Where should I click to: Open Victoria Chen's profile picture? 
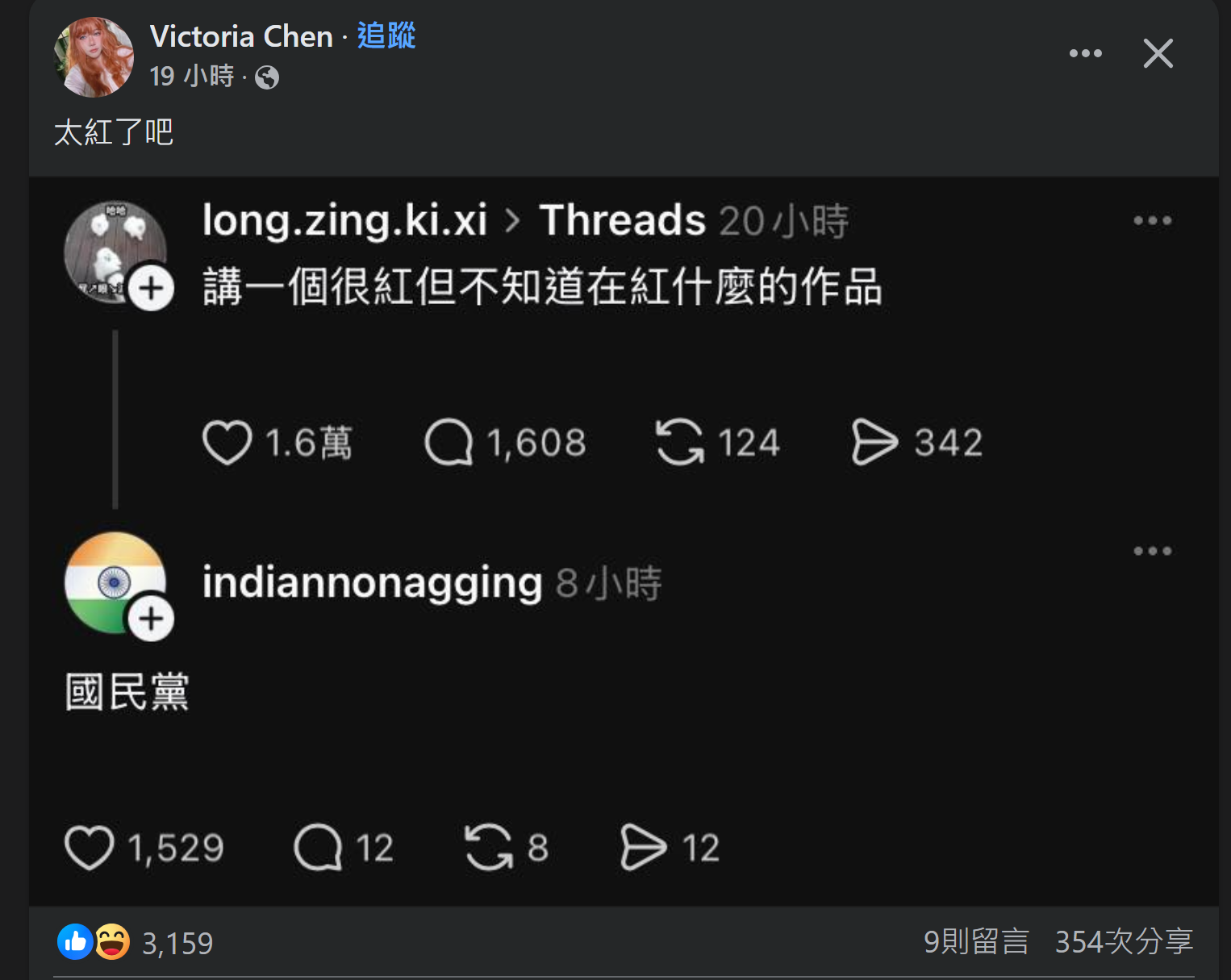93,56
